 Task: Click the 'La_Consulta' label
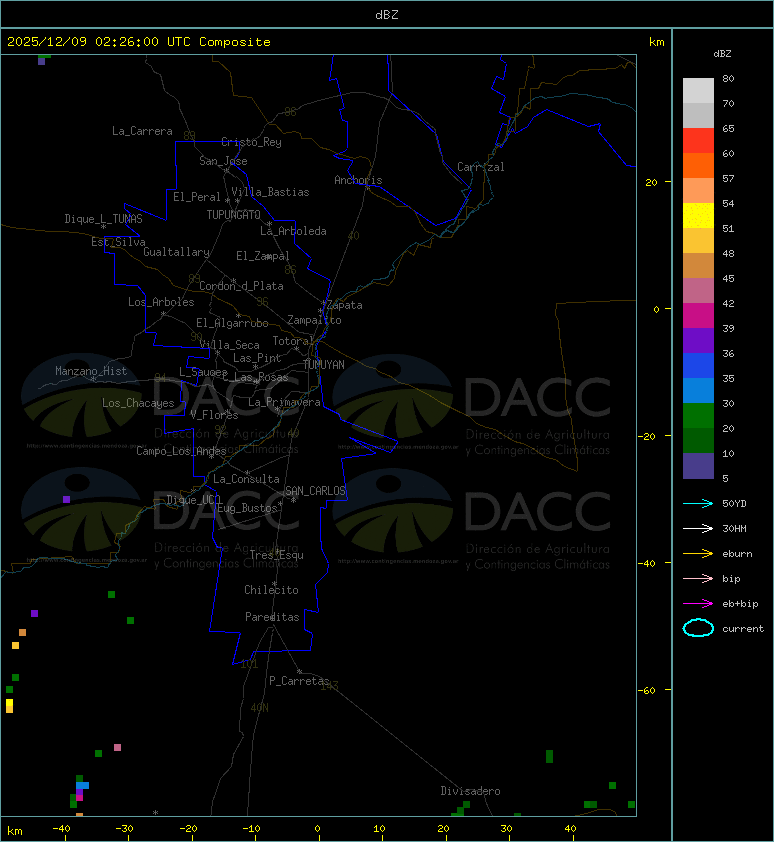tap(247, 479)
